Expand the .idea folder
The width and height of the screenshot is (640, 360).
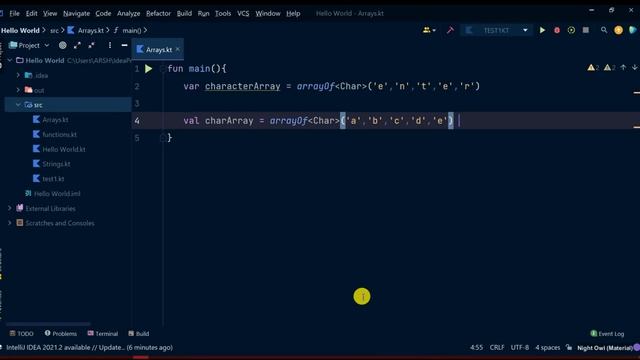click(18, 75)
